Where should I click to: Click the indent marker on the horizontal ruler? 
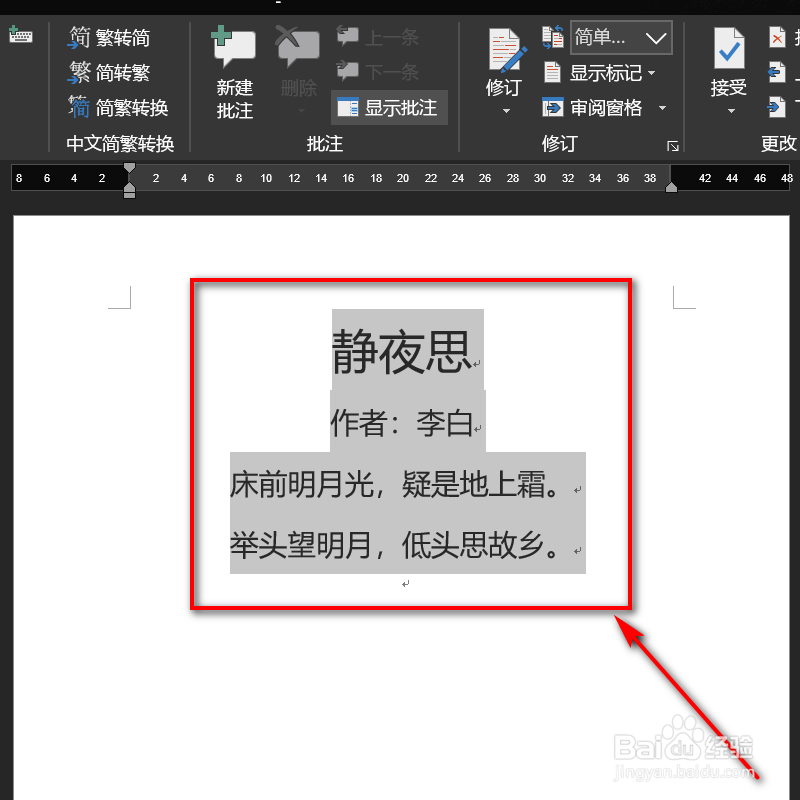(129, 190)
